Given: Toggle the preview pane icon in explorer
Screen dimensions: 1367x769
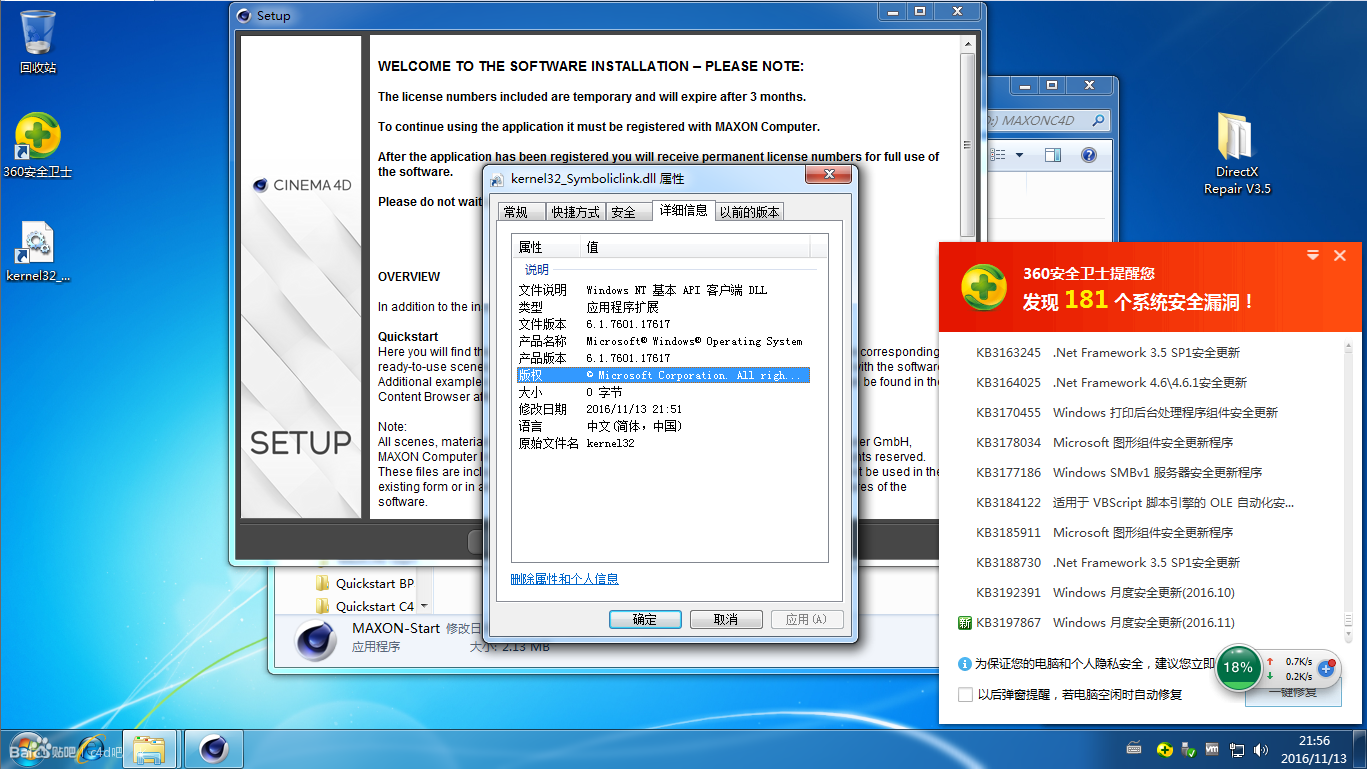Looking at the screenshot, I should pyautogui.click(x=1053, y=155).
